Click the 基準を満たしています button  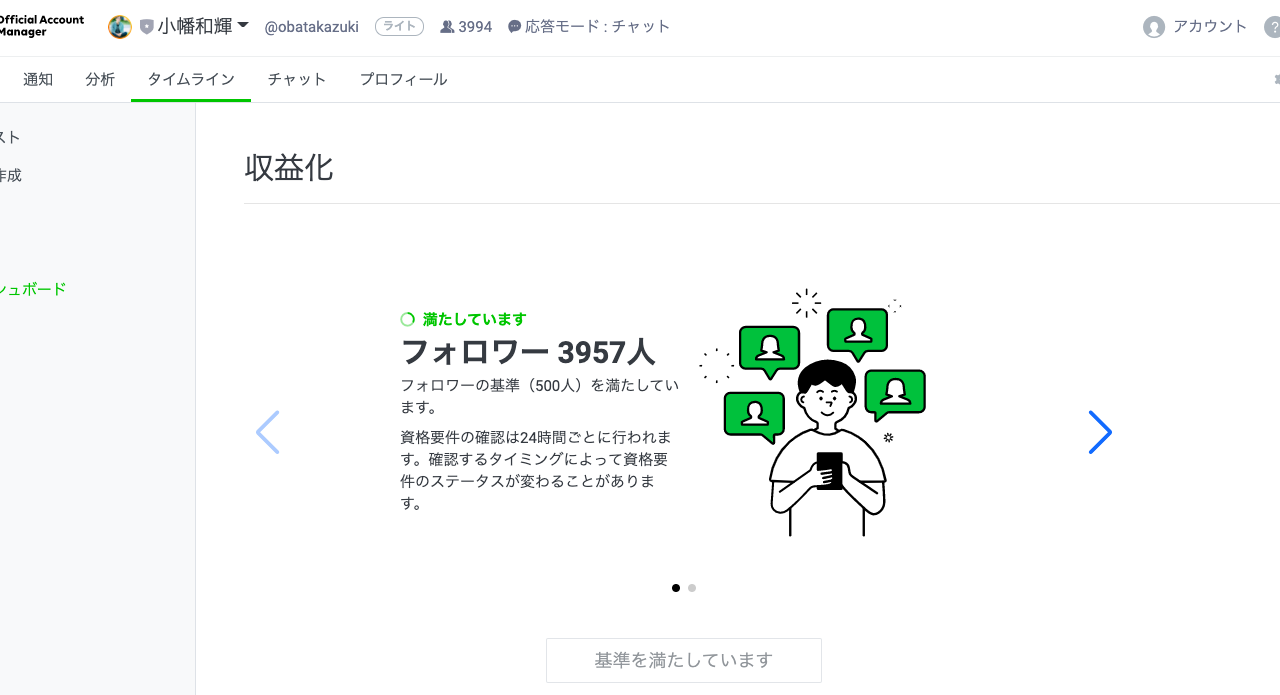tap(684, 660)
